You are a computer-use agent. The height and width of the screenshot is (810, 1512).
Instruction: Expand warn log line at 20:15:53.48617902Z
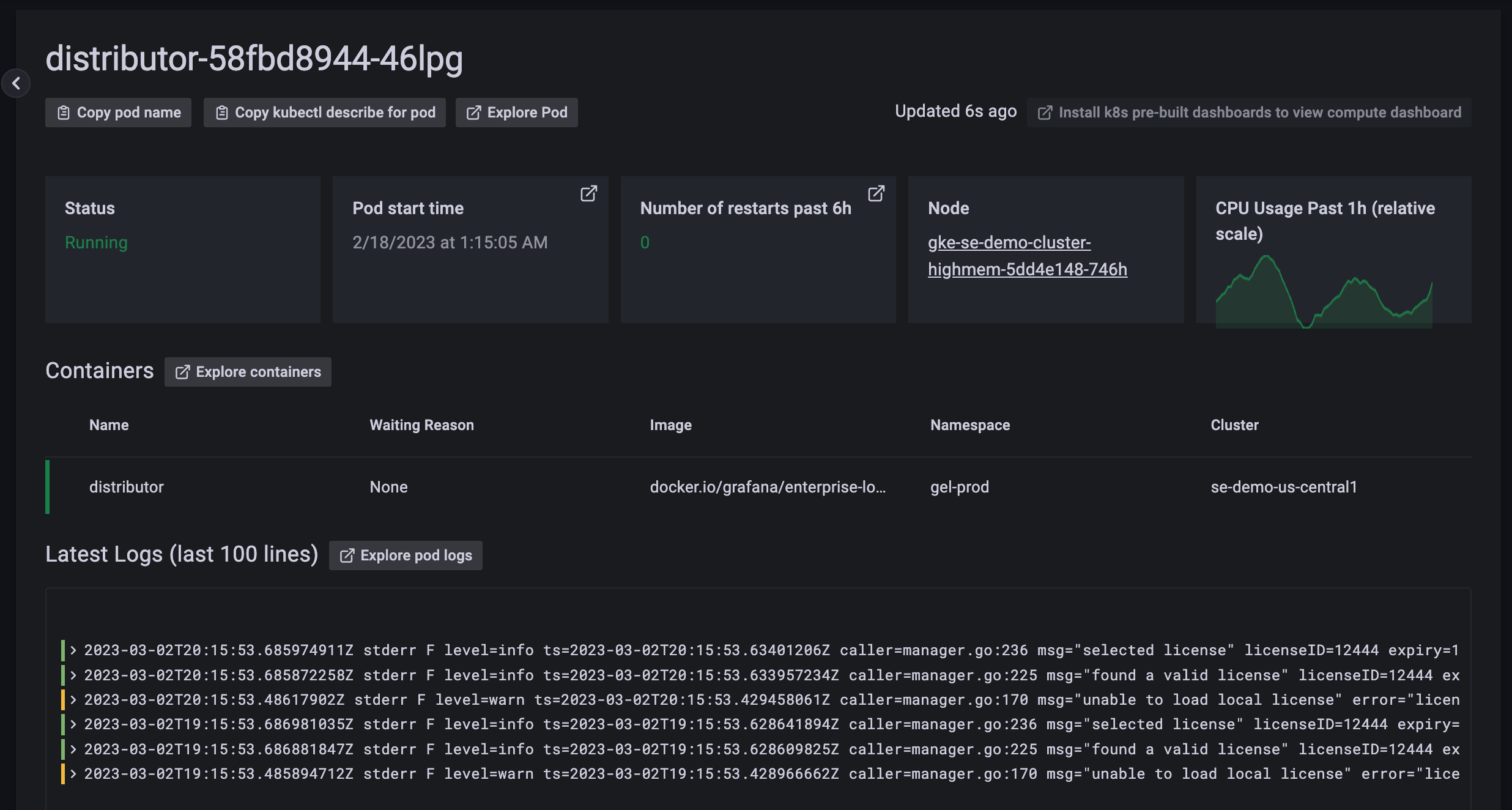pyautogui.click(x=73, y=700)
